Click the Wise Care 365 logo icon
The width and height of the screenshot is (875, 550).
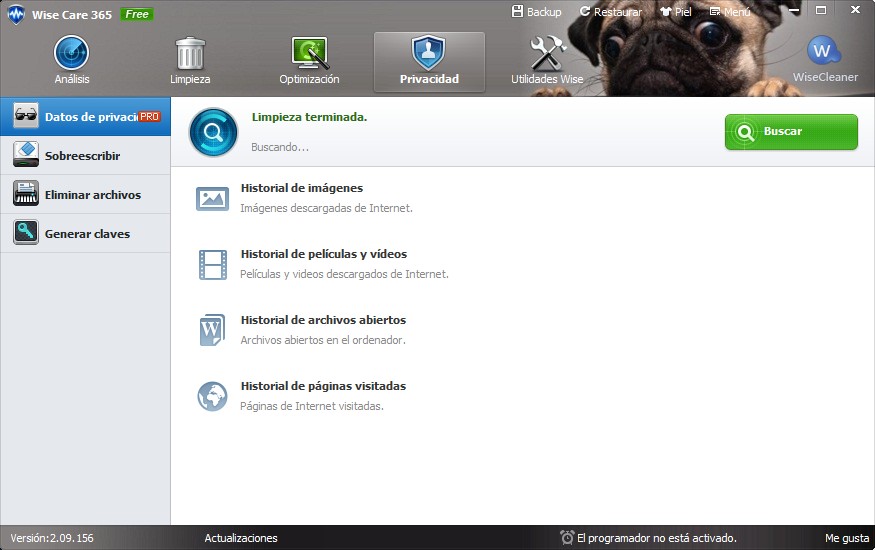[16, 15]
